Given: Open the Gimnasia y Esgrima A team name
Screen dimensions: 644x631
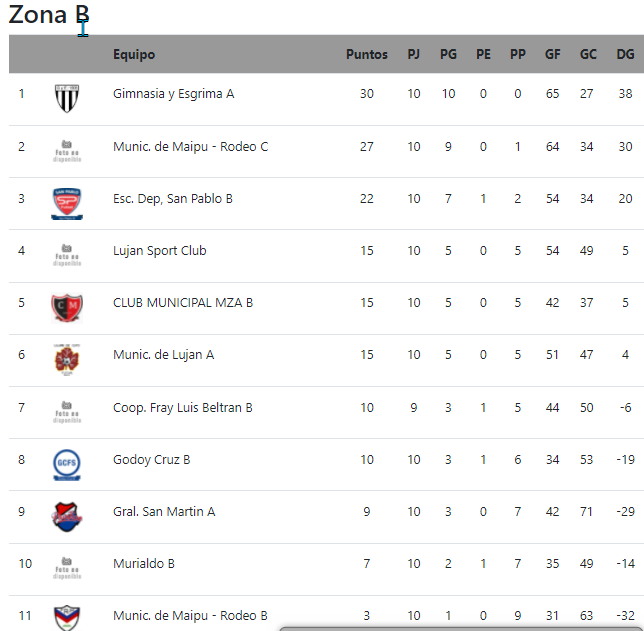Looking at the screenshot, I should [173, 94].
